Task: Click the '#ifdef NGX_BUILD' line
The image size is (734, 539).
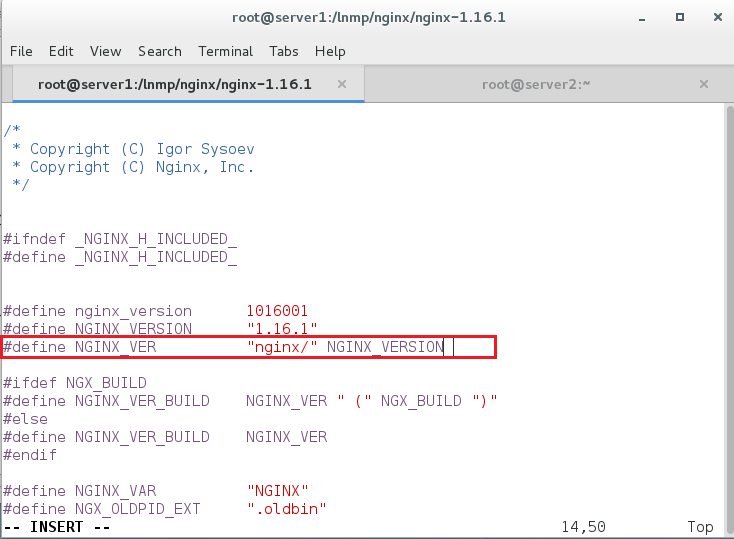Action: tap(75, 383)
